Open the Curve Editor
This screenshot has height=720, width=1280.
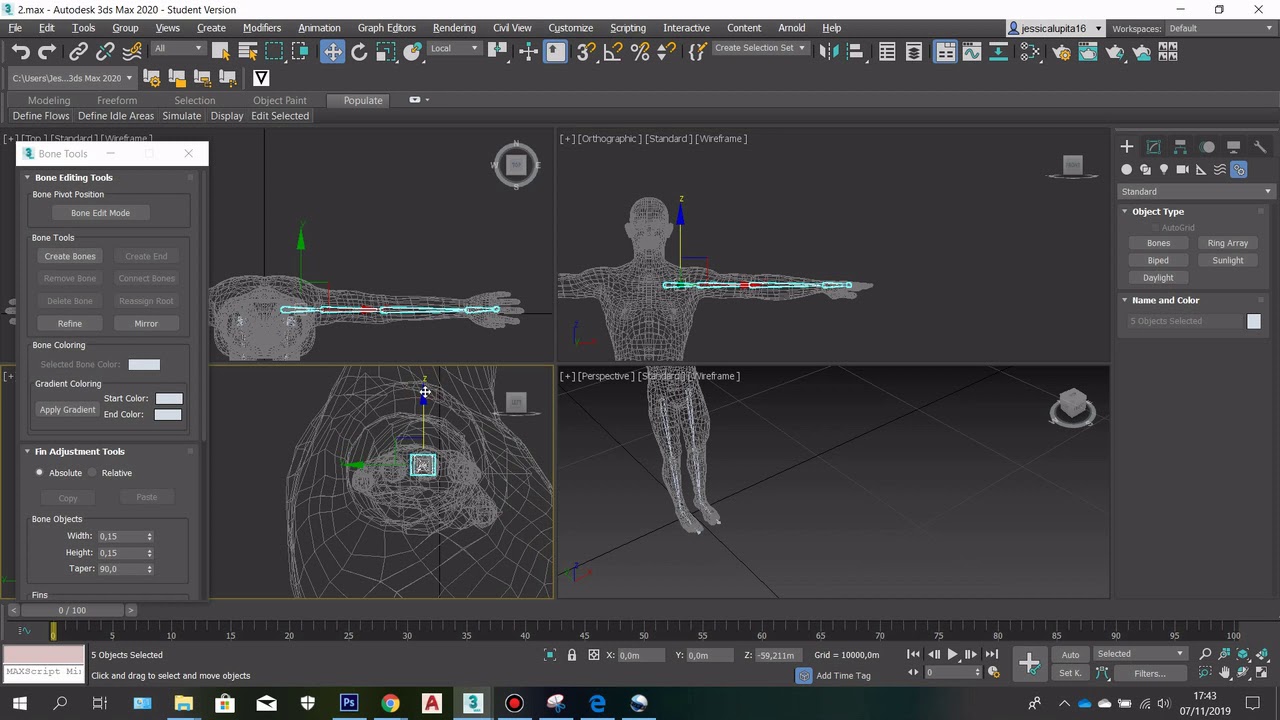(x=972, y=52)
